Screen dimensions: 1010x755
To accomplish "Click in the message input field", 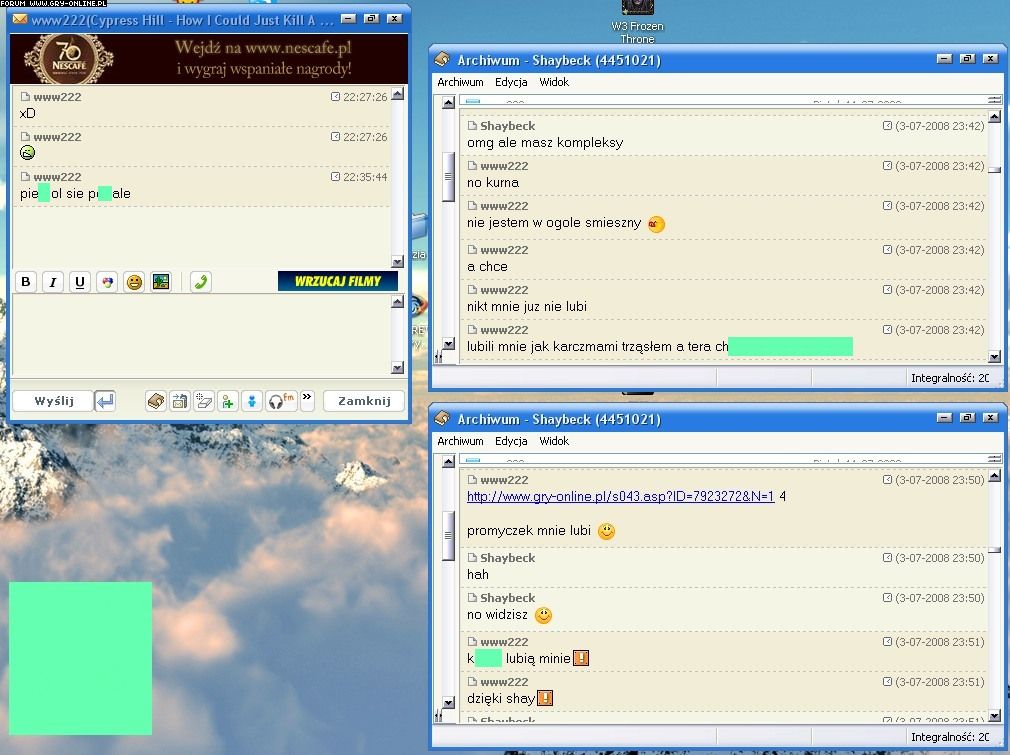I will coord(200,335).
